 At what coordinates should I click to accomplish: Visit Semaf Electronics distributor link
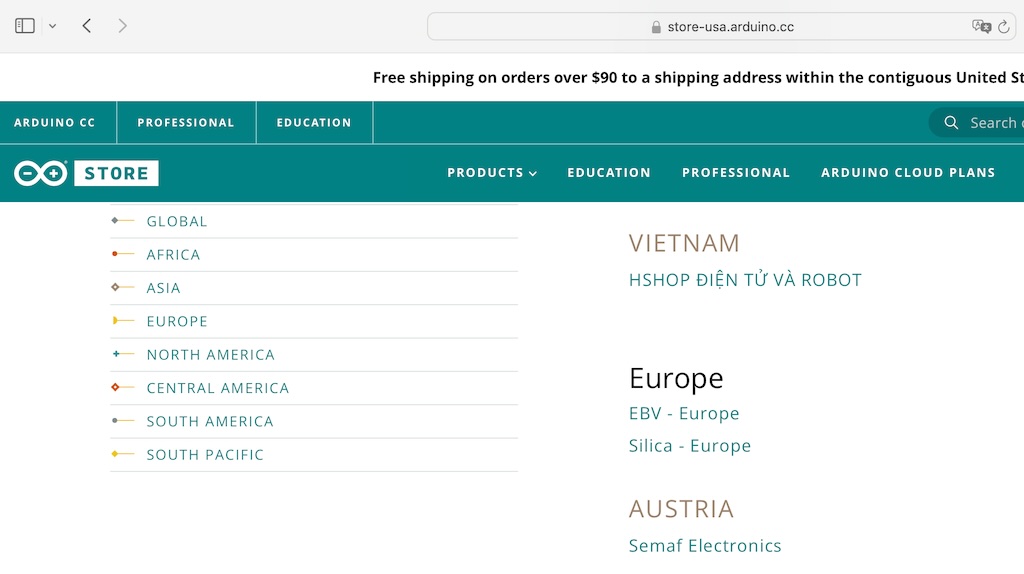point(705,546)
